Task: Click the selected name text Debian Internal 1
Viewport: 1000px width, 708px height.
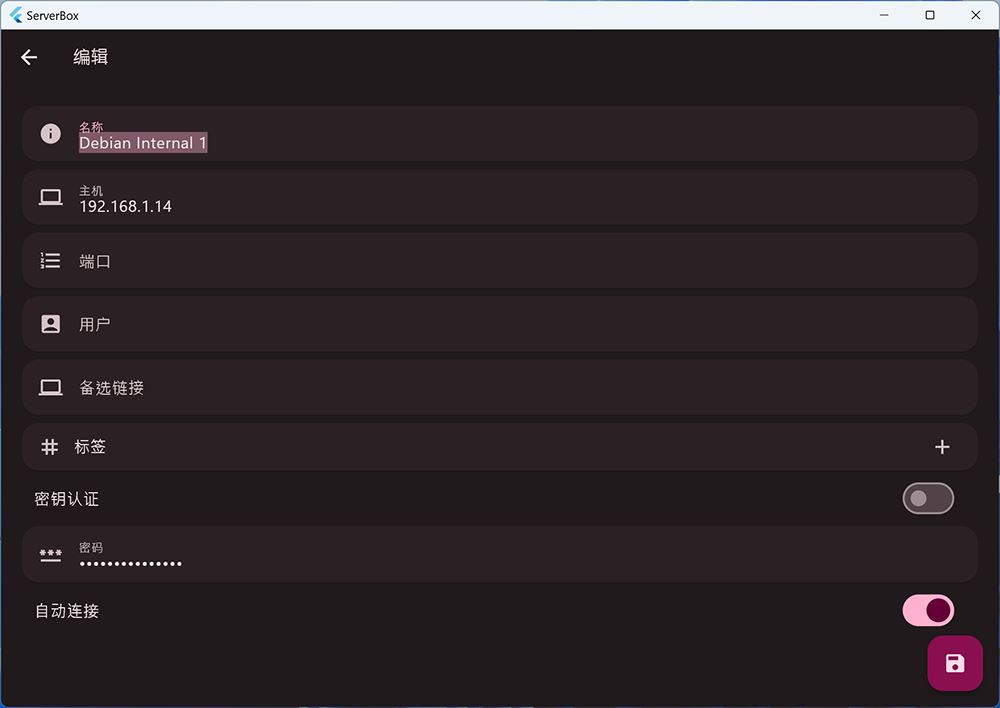Action: point(142,143)
